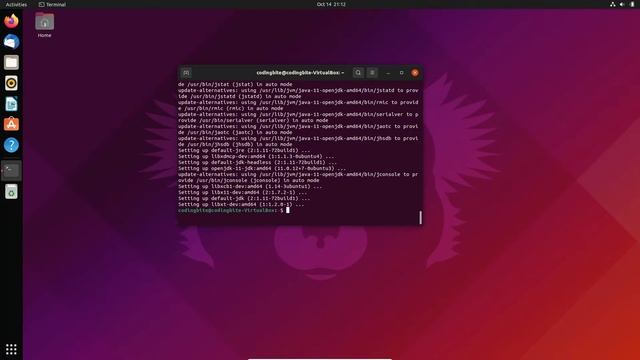Click the line 'Setting up default-jdk-headless'
This screenshot has width=640, height=360.
click(257, 162)
